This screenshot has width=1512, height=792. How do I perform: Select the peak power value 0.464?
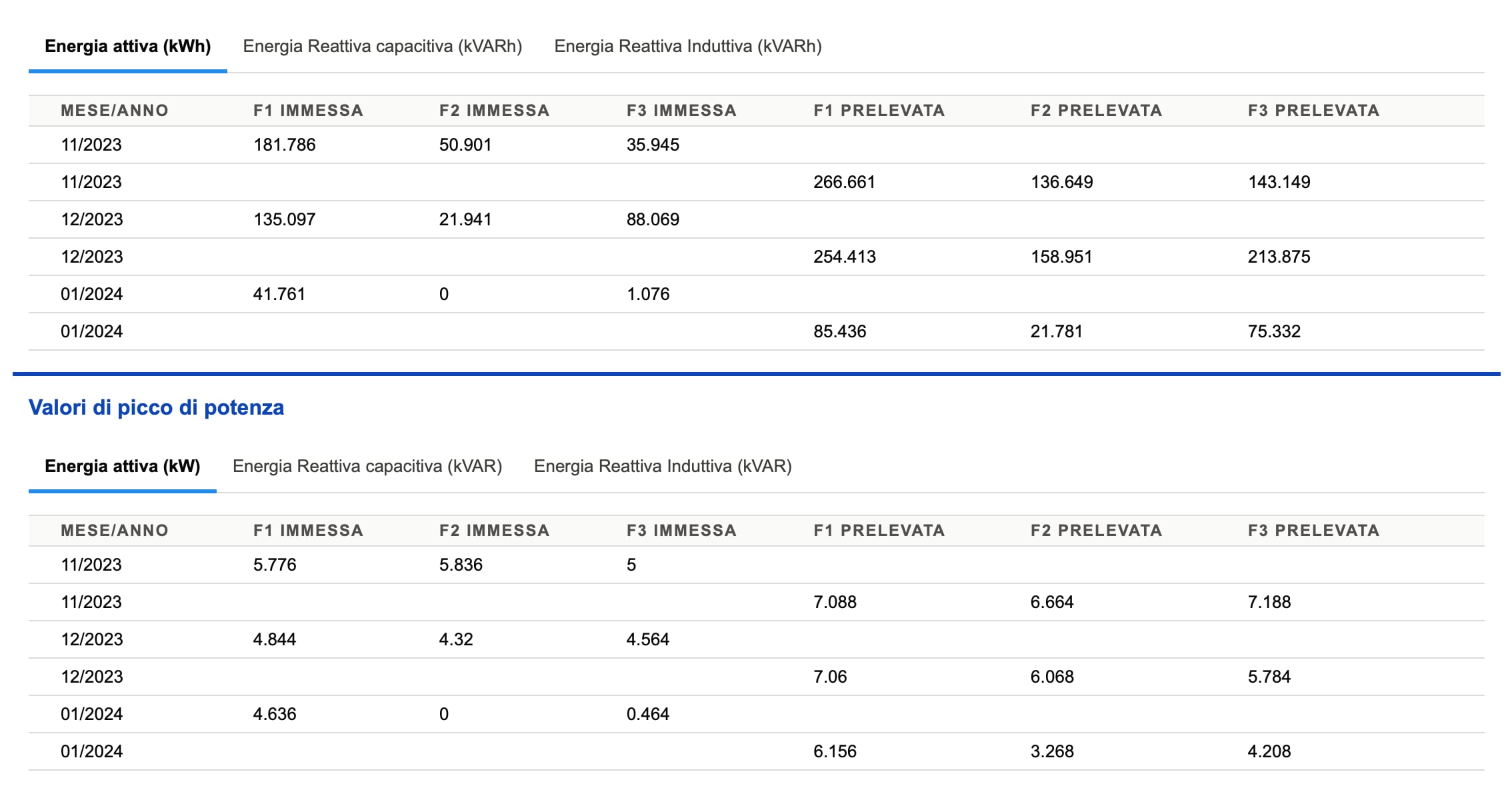648,714
